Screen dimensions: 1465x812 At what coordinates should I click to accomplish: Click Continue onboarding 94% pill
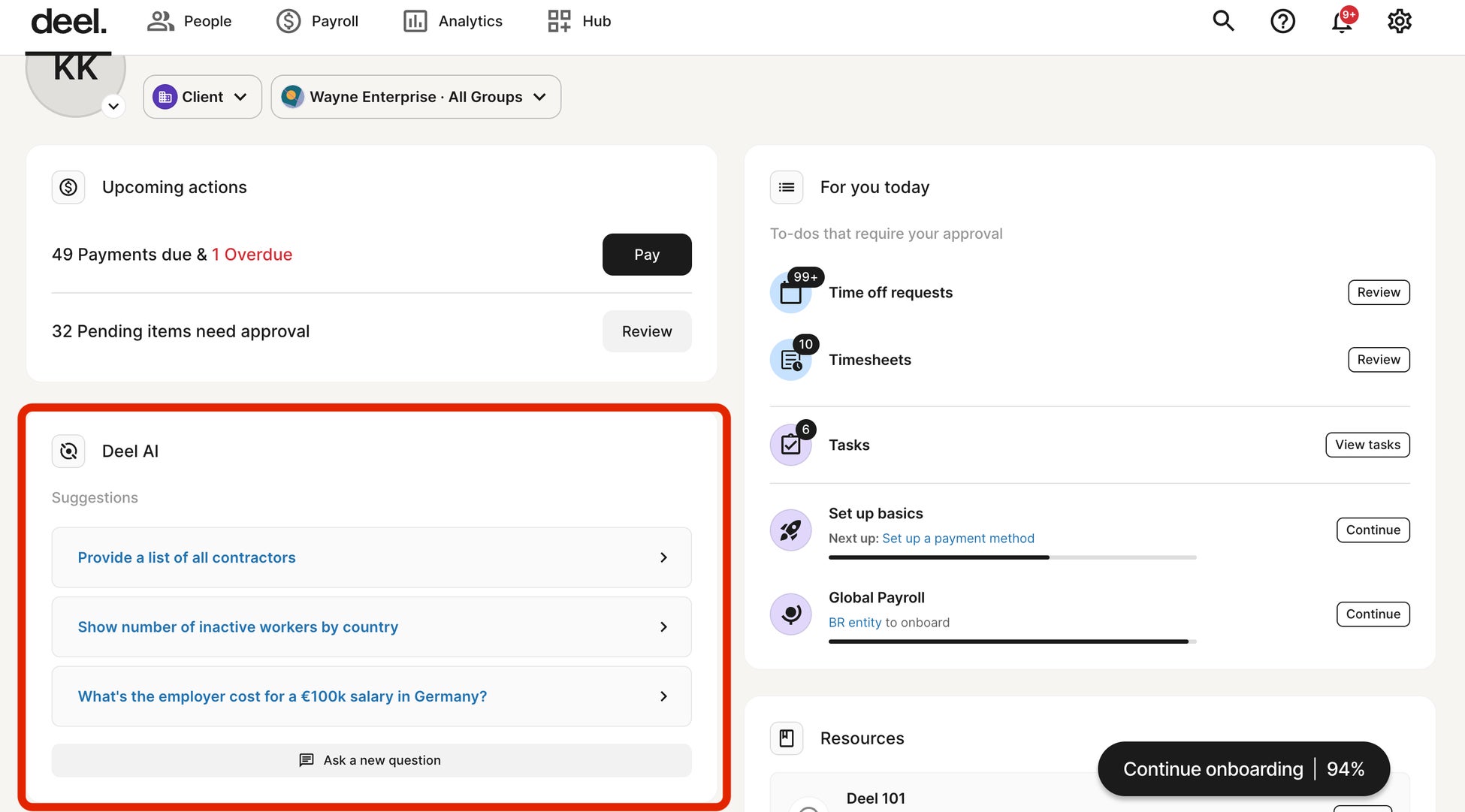tap(1243, 768)
